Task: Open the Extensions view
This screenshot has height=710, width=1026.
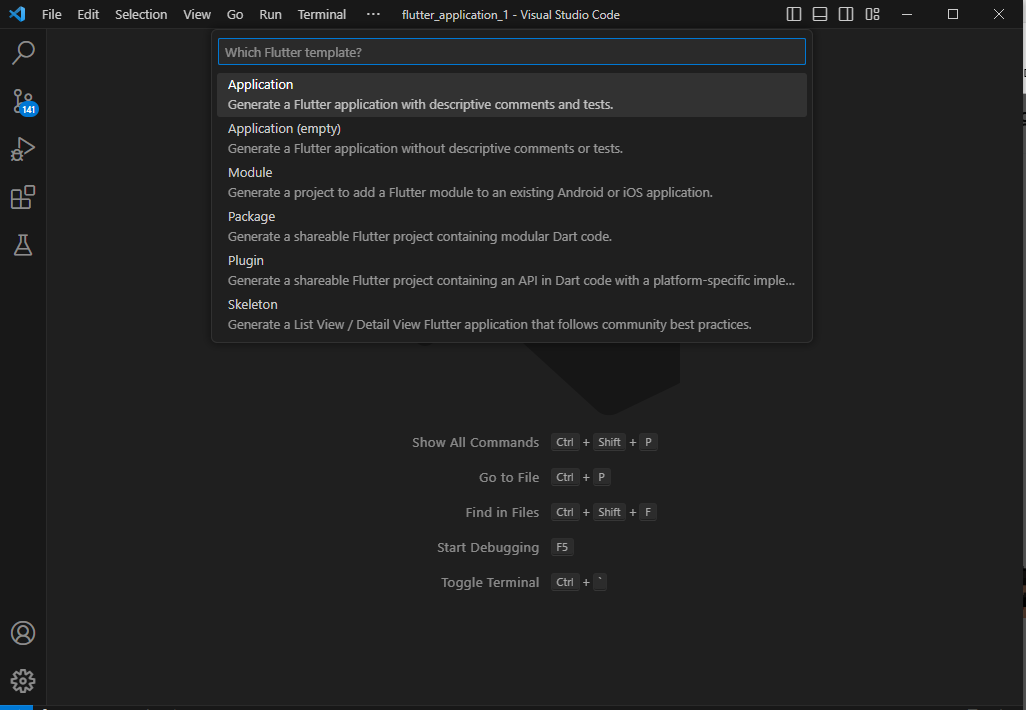Action: coord(23,197)
